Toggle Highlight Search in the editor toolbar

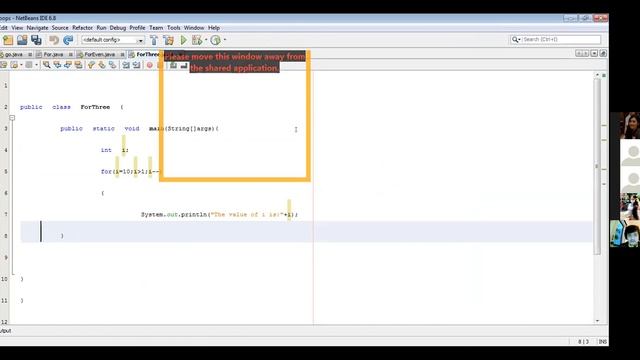pyautogui.click(x=78, y=65)
